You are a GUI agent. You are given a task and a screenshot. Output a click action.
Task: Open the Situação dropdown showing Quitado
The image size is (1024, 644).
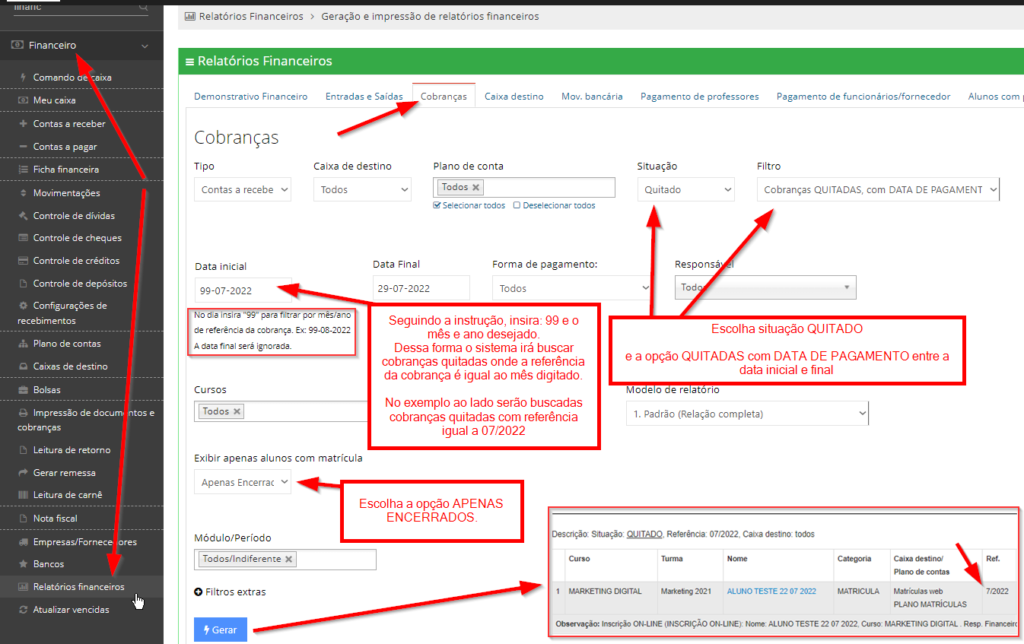(x=685, y=189)
